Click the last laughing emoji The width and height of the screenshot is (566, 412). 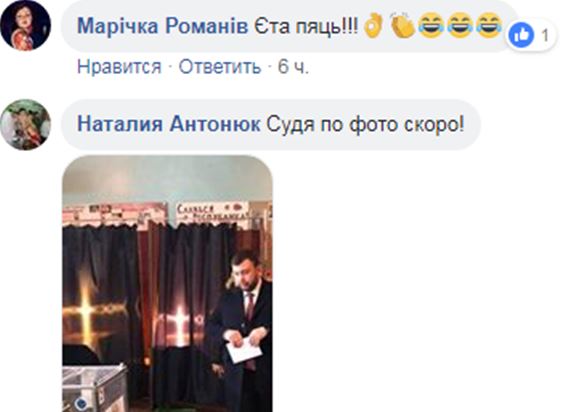489,26
